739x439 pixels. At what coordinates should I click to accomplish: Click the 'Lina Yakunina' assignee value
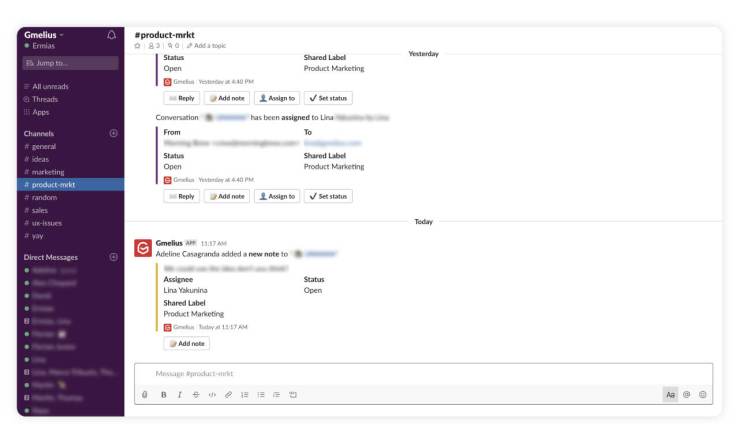(185, 290)
